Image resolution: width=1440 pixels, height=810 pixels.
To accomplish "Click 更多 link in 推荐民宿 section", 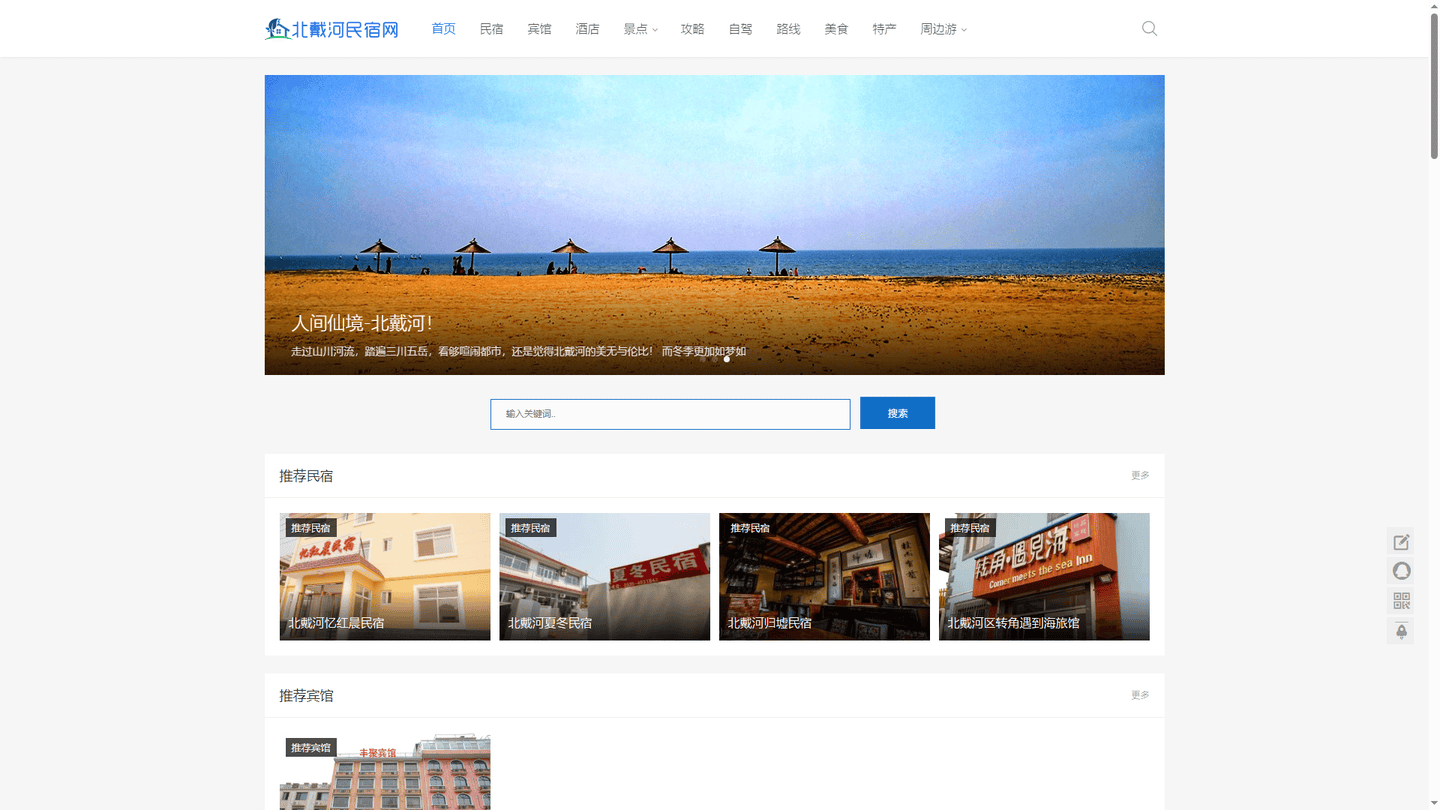I will pos(1140,476).
